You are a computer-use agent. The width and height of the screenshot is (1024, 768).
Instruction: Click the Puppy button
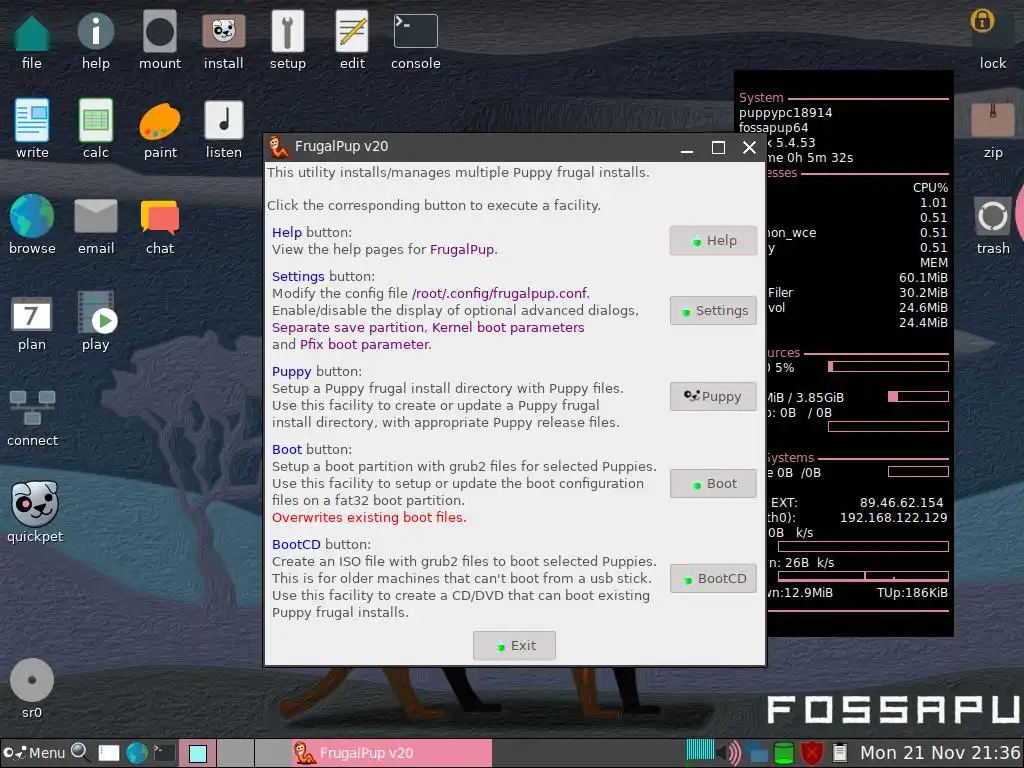[x=713, y=396]
